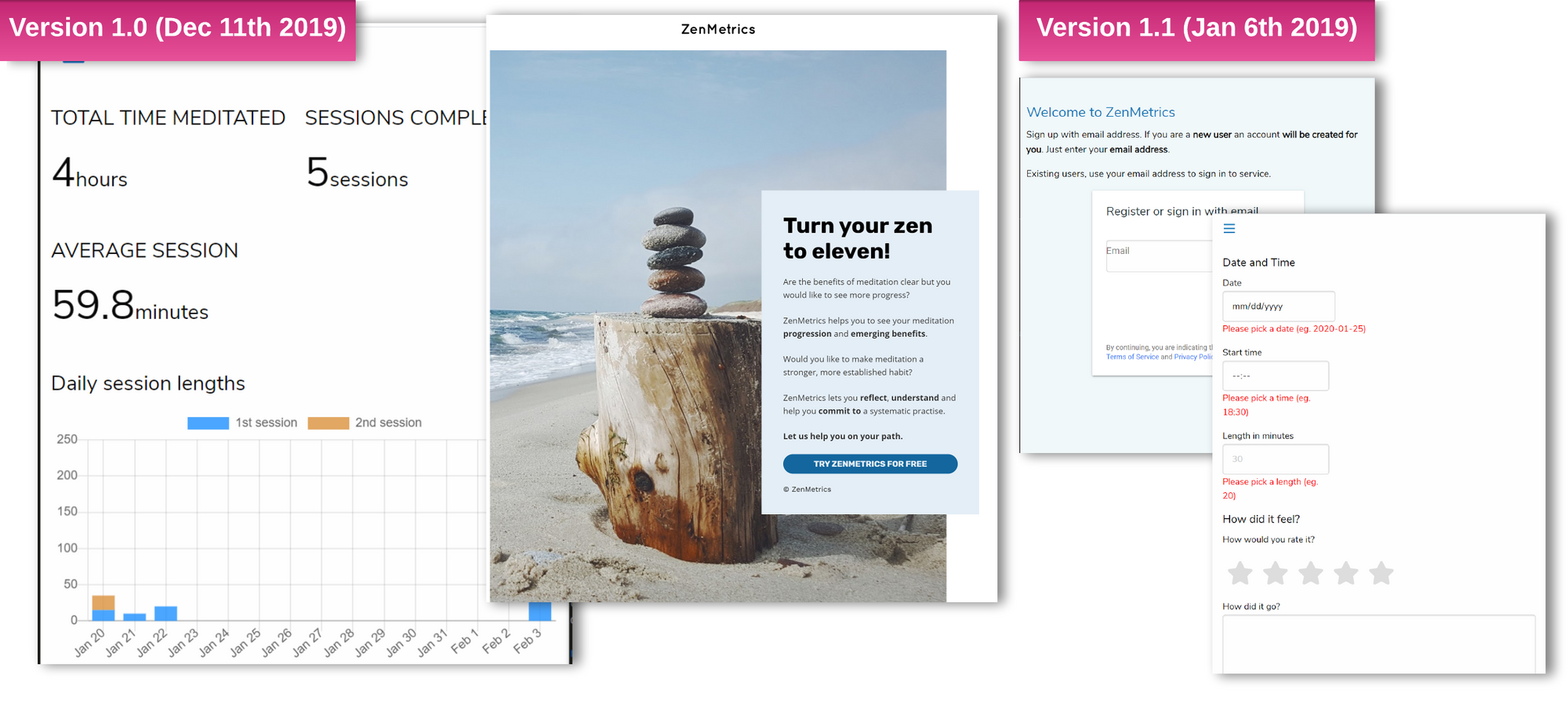This screenshot has width=1568, height=711.
Task: Open the Terms of Service link
Action: pos(1132,357)
